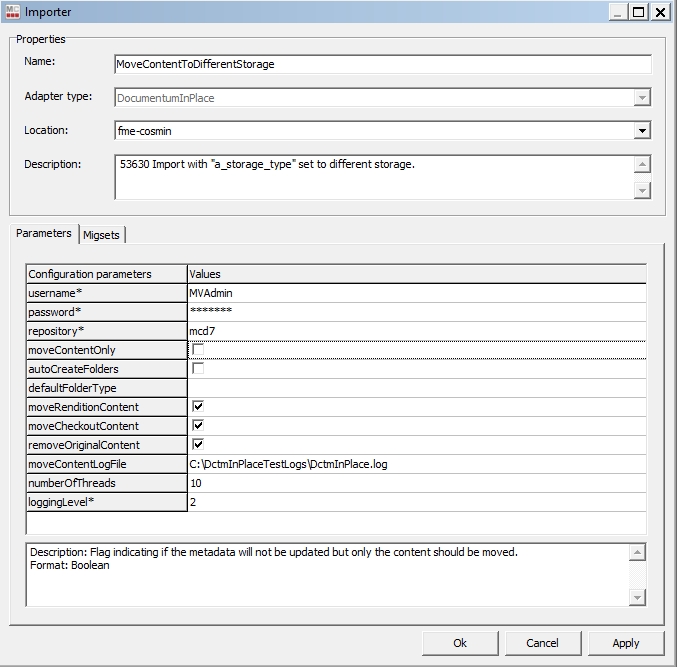Click the Importer app icon in title bar
Screen dimensions: 677x667
point(12,12)
